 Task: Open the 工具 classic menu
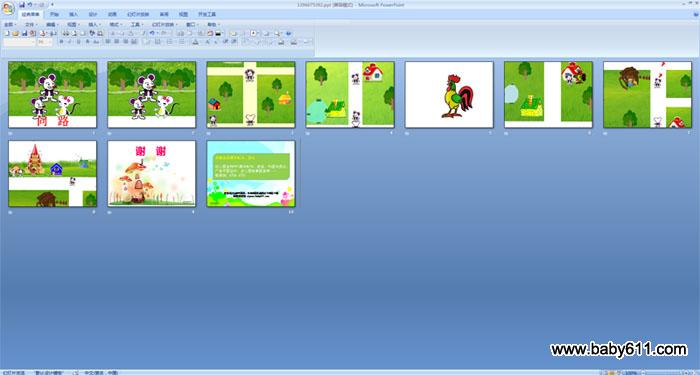136,25
